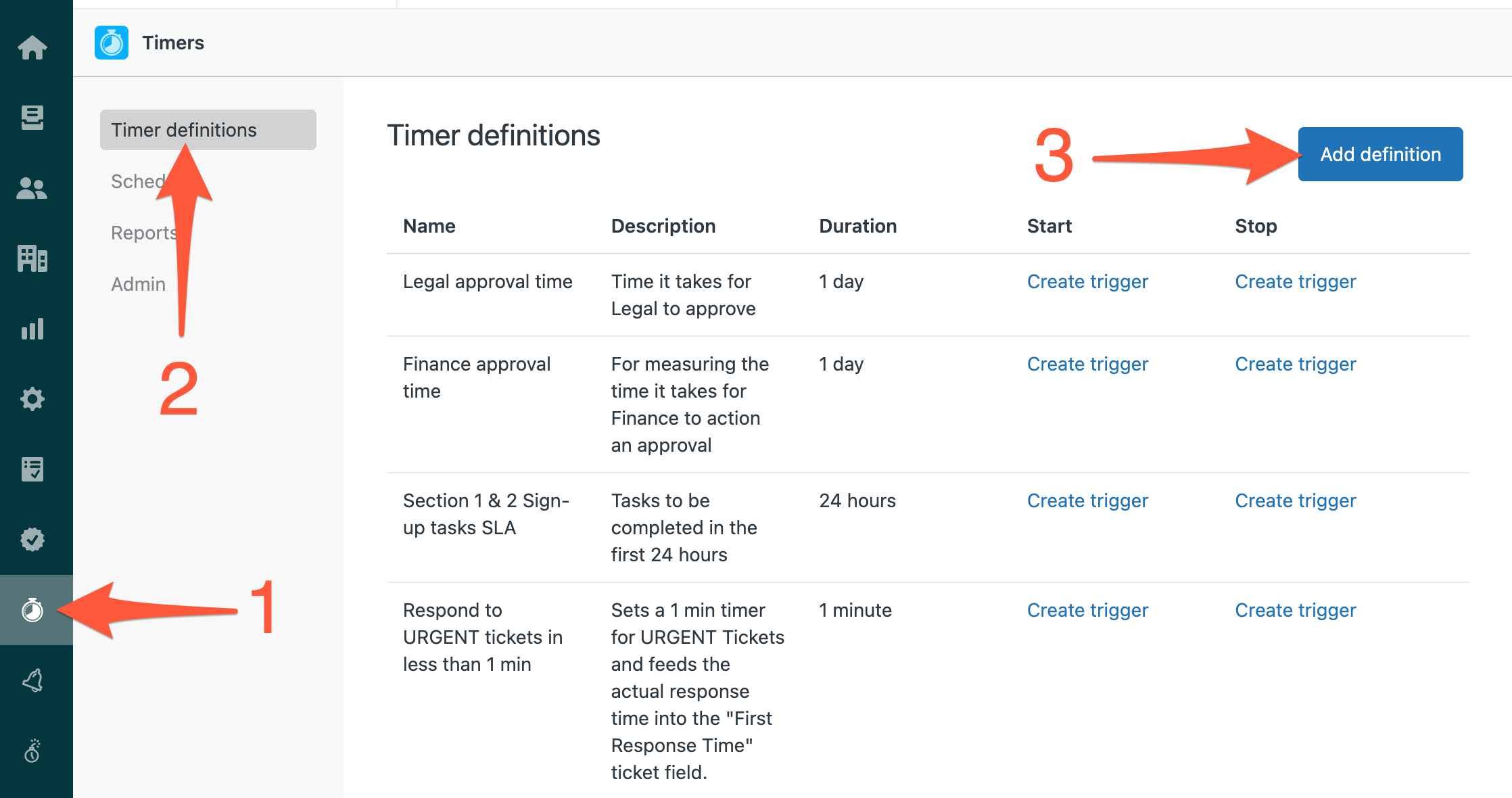Viewport: 1512px width, 798px height.
Task: Create Start trigger for Section 1 & 2 SLA
Action: click(x=1087, y=500)
